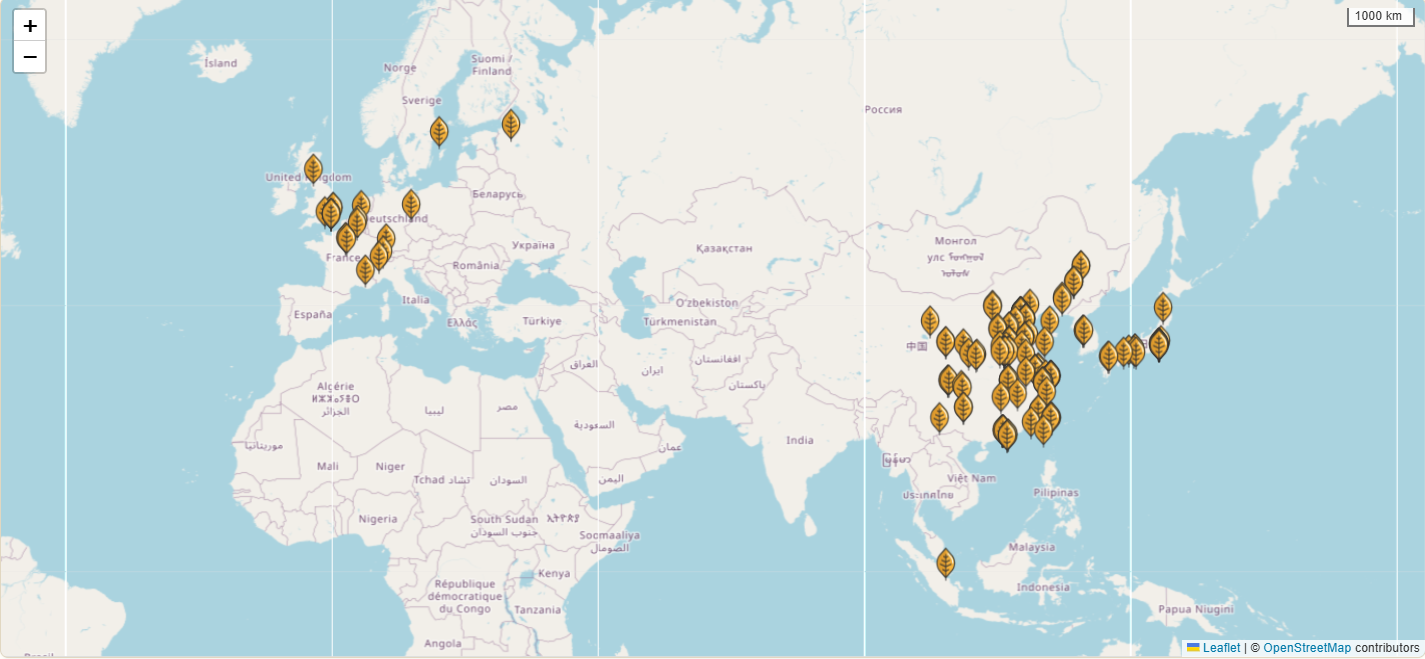Select the leaf marker in central France
Screen dimensions: 1425x659
(346, 238)
